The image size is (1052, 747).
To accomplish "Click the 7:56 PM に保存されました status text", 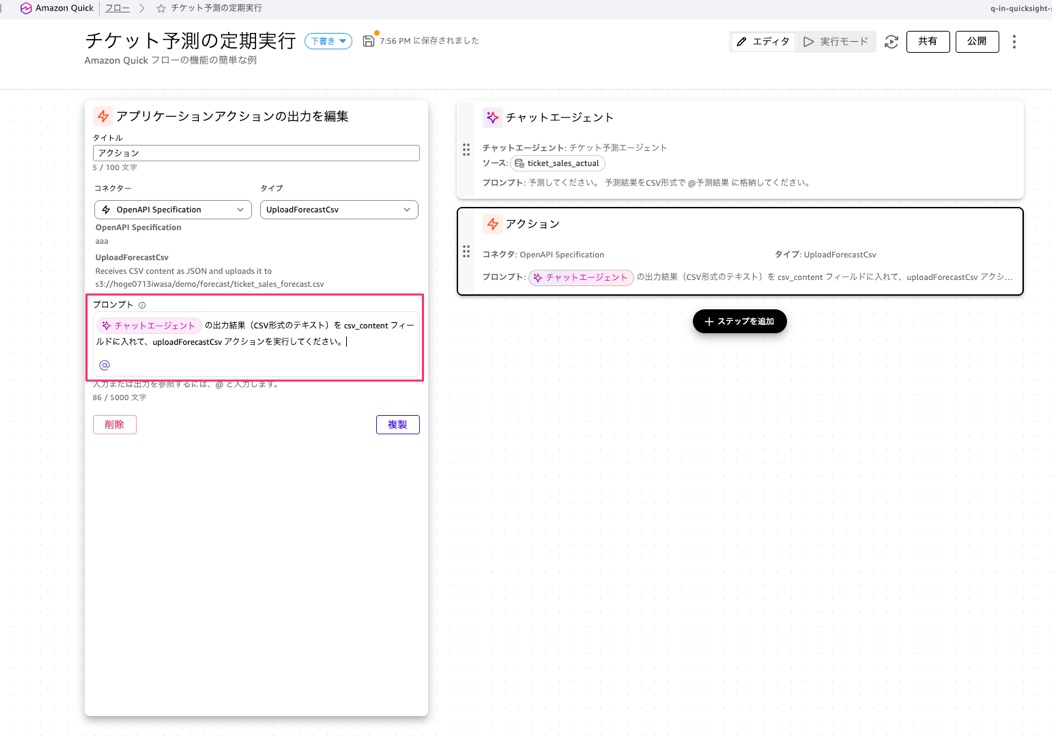I will [x=429, y=41].
